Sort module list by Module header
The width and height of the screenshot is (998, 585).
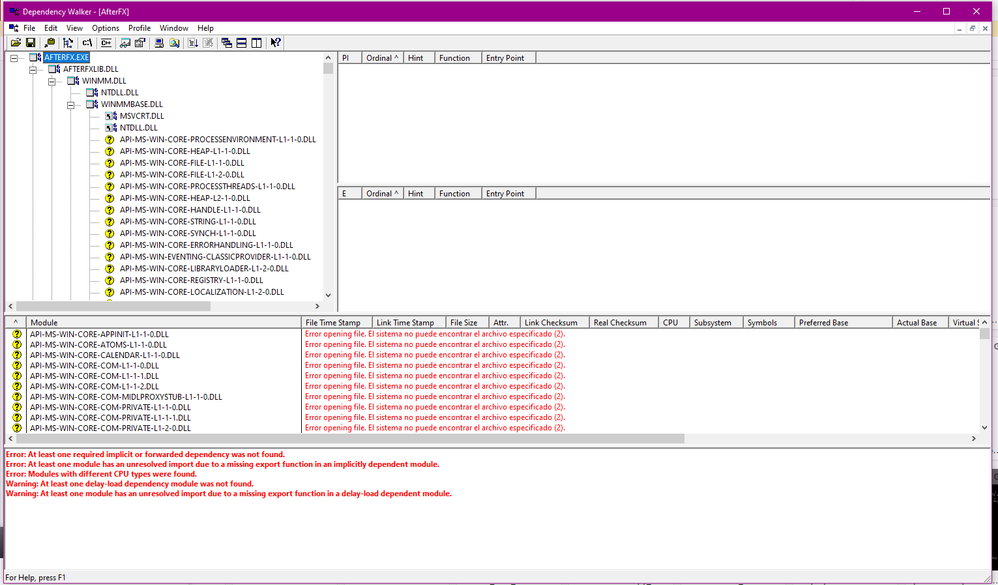coord(163,323)
